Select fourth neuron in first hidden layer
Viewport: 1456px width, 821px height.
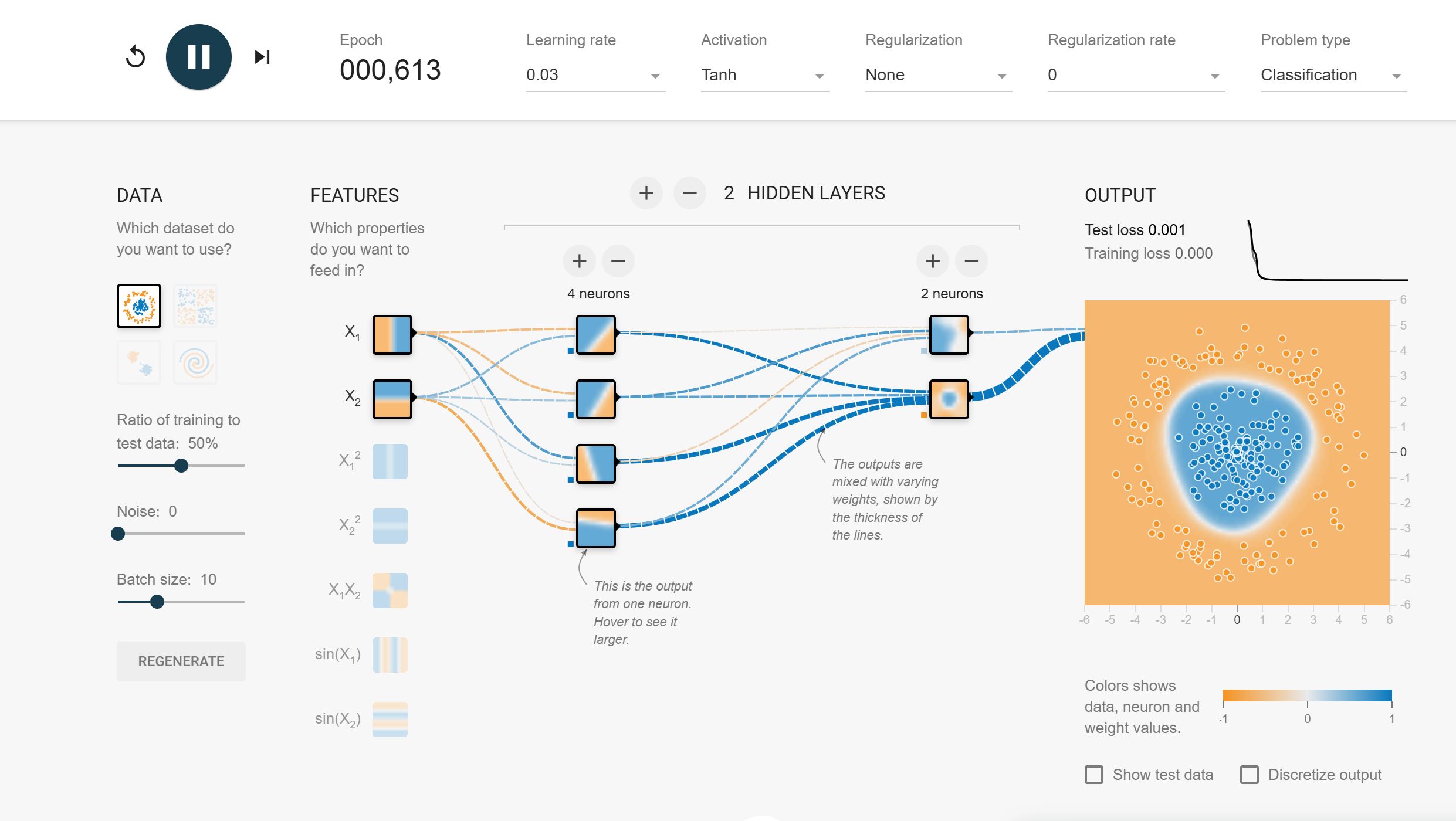(596, 528)
